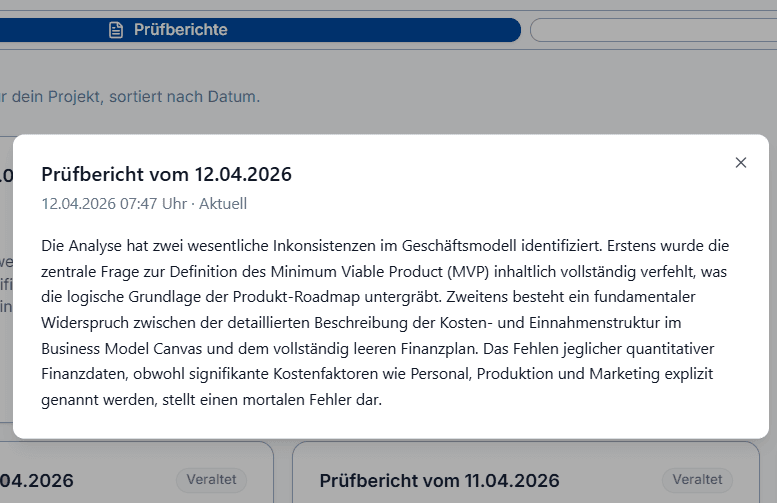Screen dimensions: 777x503
Task: Click the Veraltet badge on the 11.04.2026 report
Action: coord(697,480)
